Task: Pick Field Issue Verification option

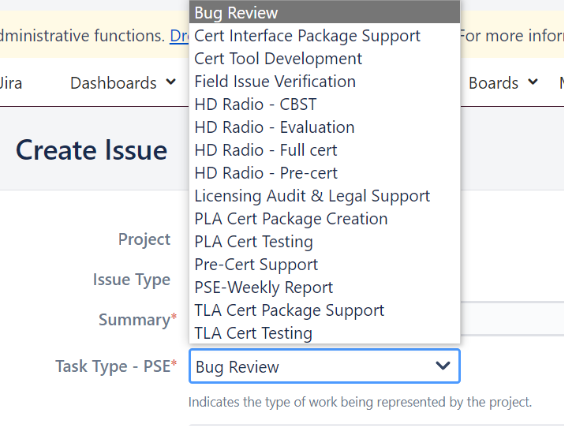Action: click(x=324, y=81)
